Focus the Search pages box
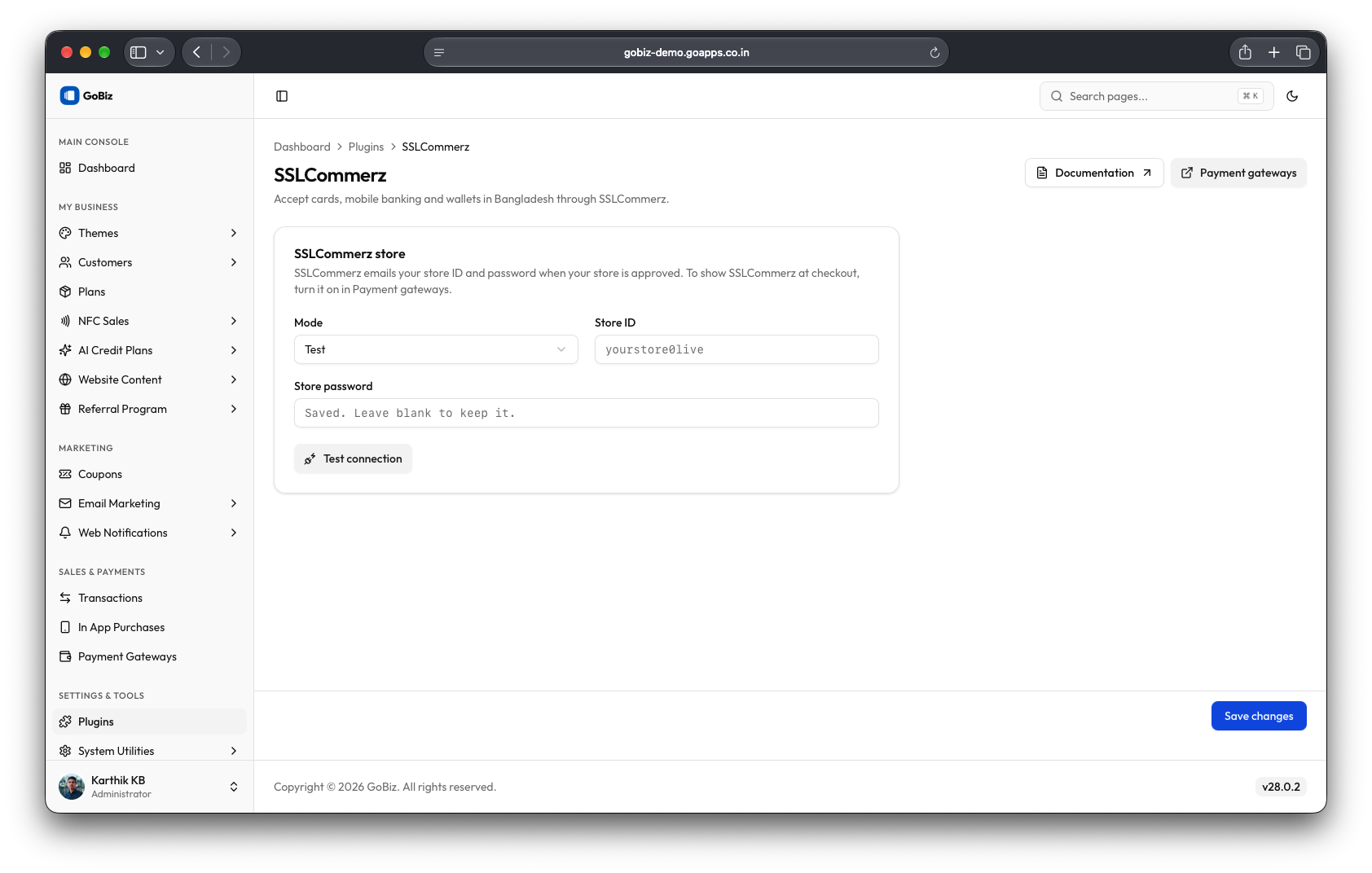The image size is (1372, 873). (1157, 96)
